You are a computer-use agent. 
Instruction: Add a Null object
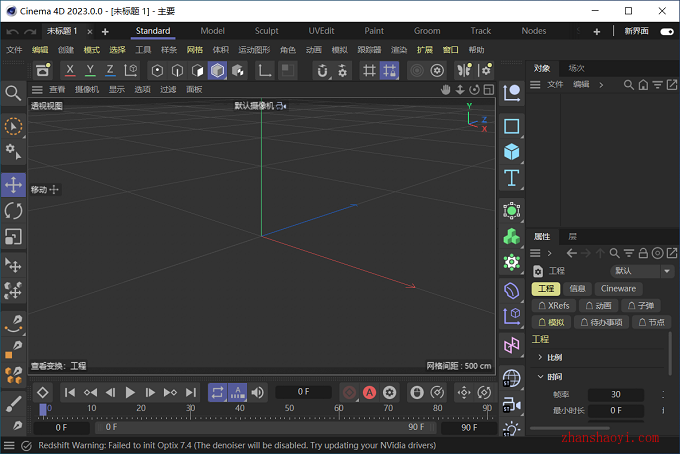click(x=512, y=93)
